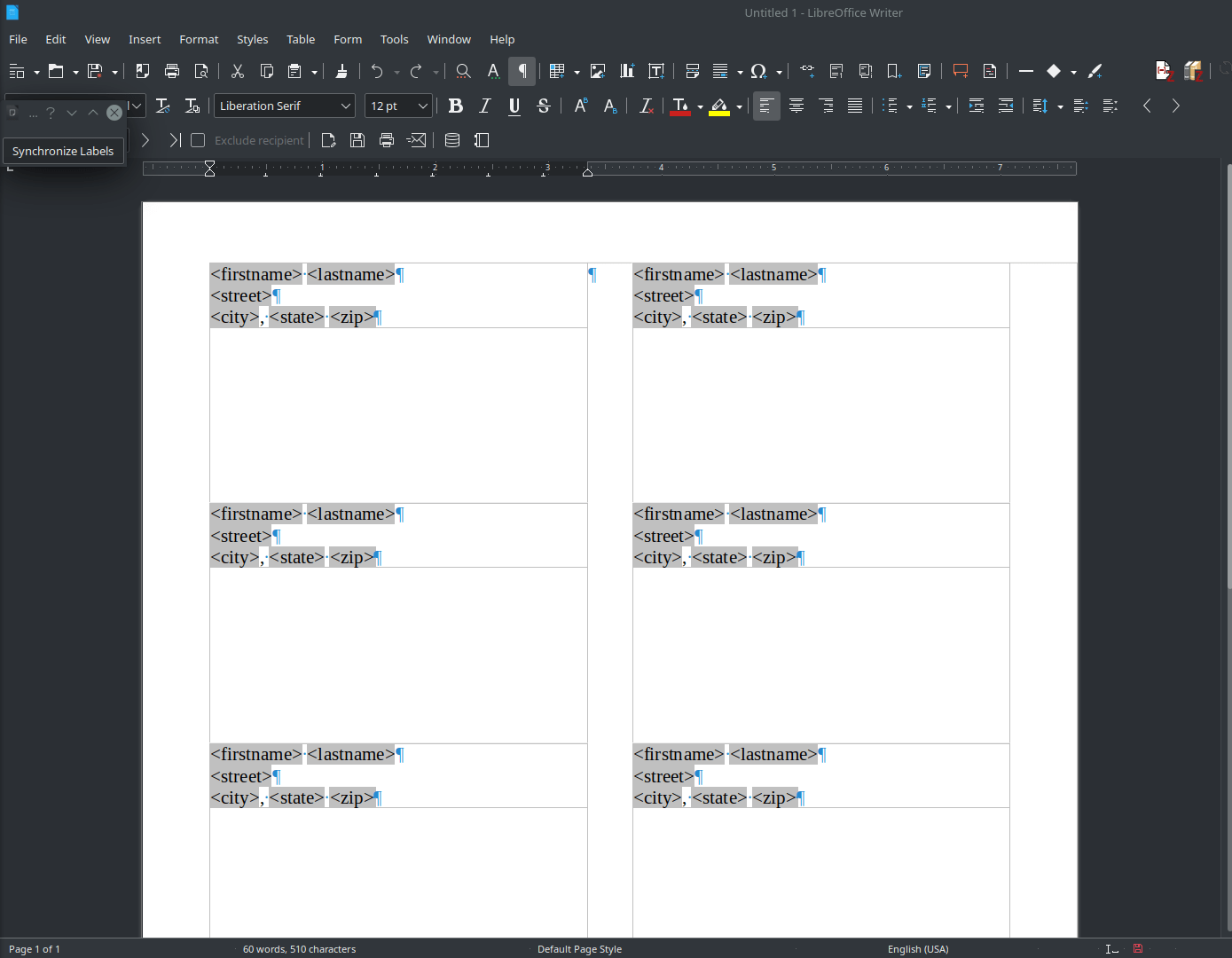
Task: Click the Print icon in toolbar
Action: pos(172,71)
